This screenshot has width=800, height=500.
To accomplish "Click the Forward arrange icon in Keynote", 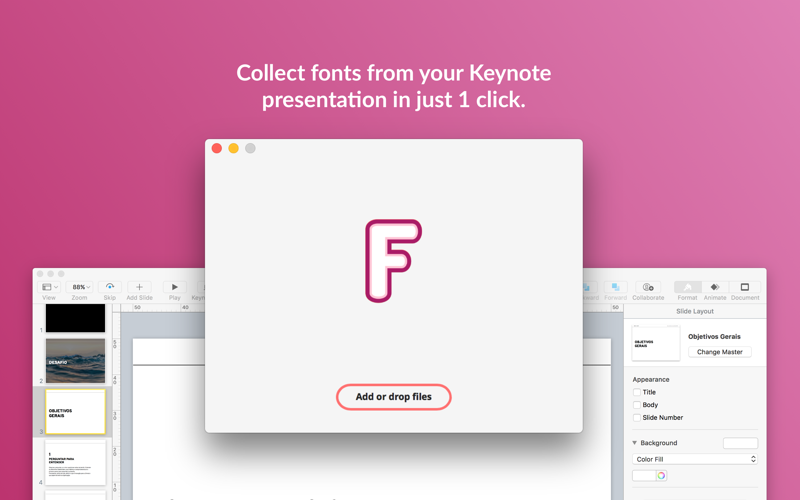I will 615,287.
